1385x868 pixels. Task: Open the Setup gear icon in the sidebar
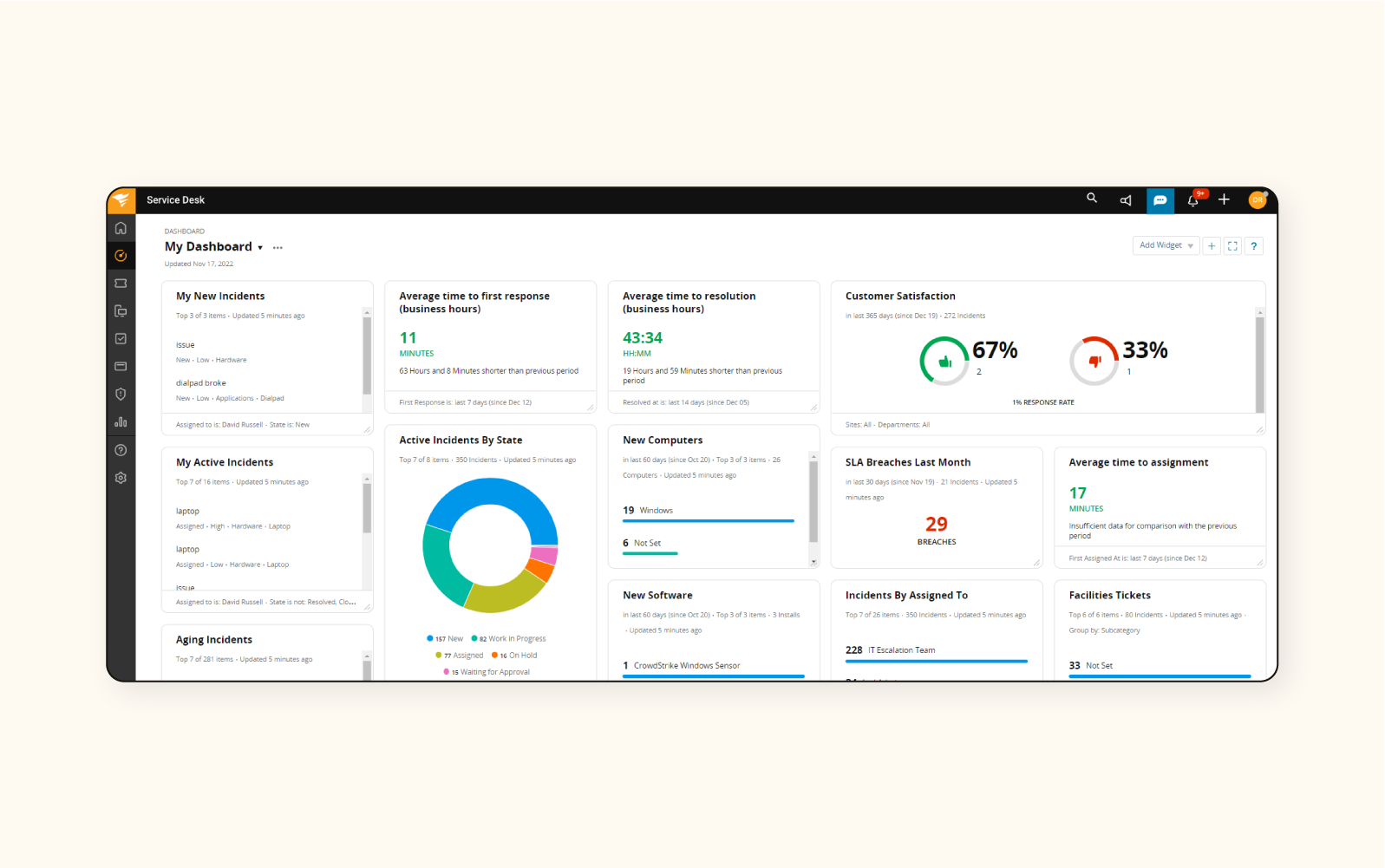pos(121,478)
